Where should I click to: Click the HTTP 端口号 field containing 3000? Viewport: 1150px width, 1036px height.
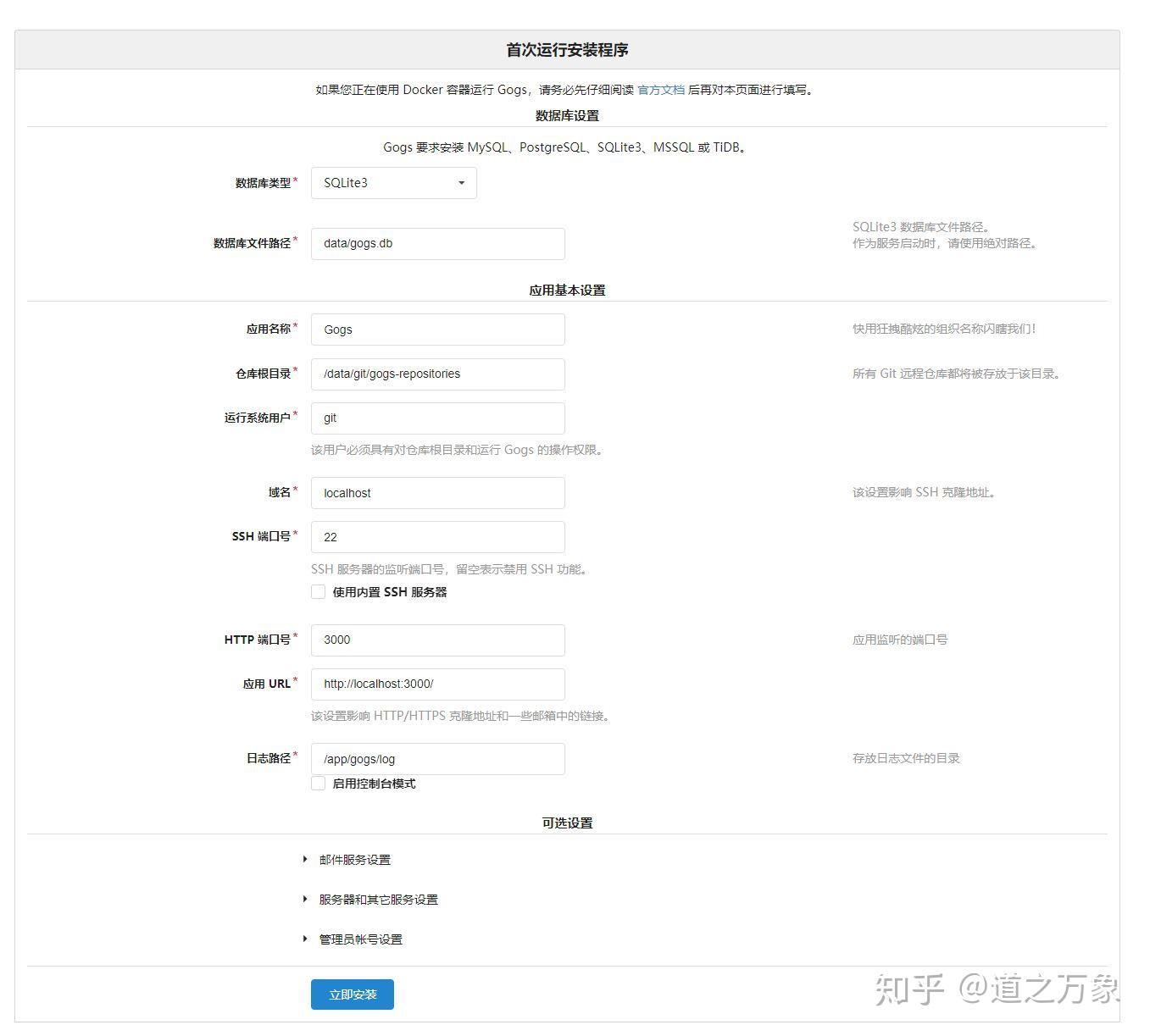coord(437,640)
